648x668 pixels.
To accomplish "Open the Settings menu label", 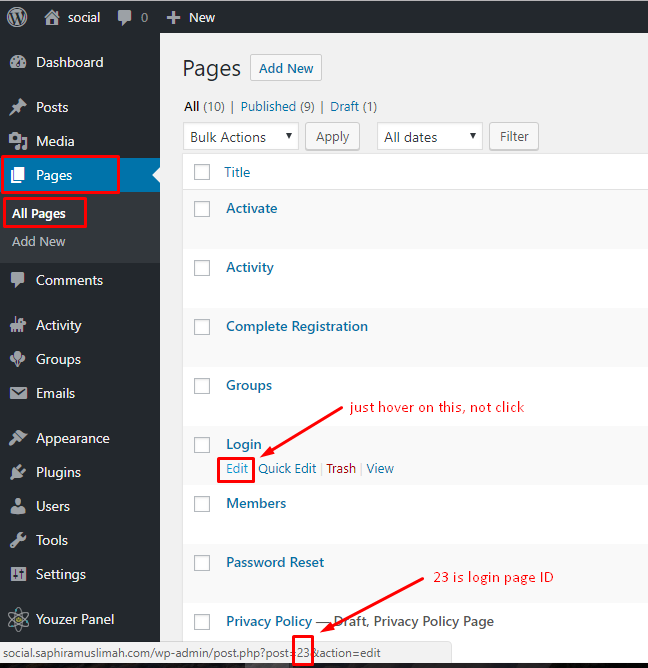I will click(x=61, y=574).
